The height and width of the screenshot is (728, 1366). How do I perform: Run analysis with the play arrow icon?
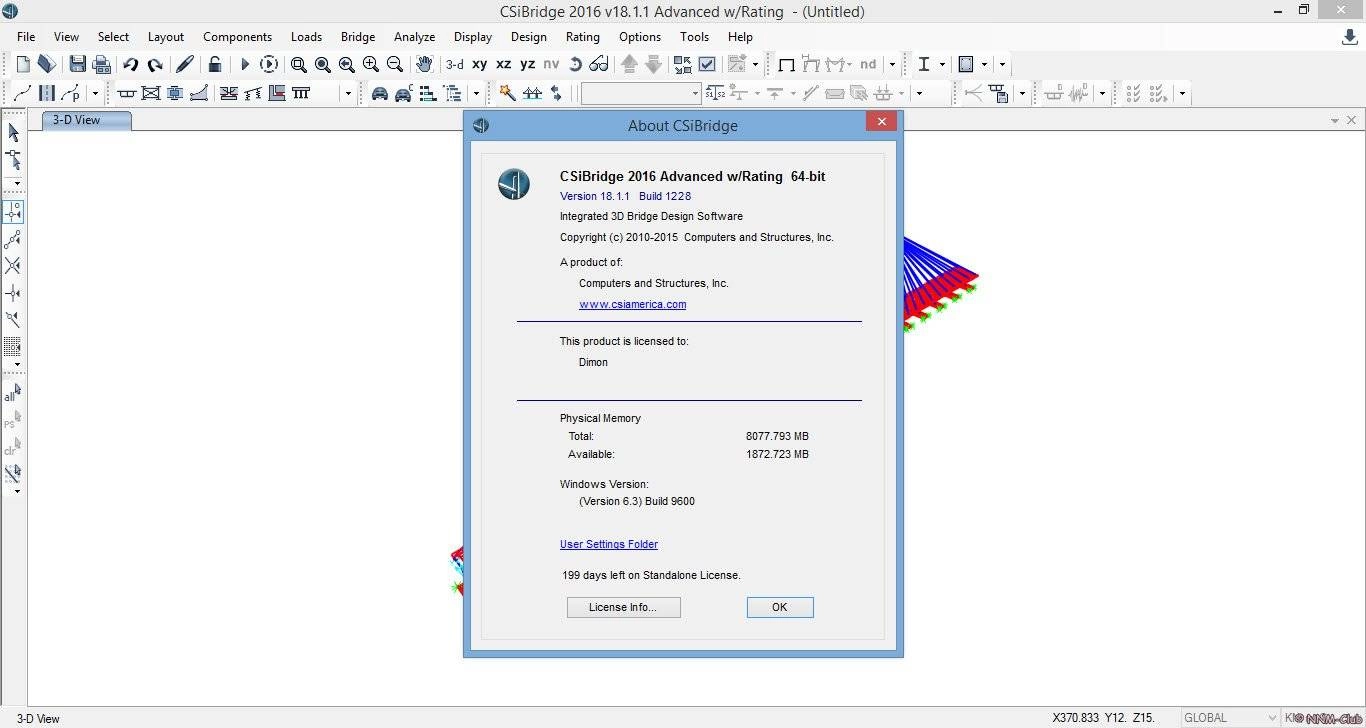point(244,64)
